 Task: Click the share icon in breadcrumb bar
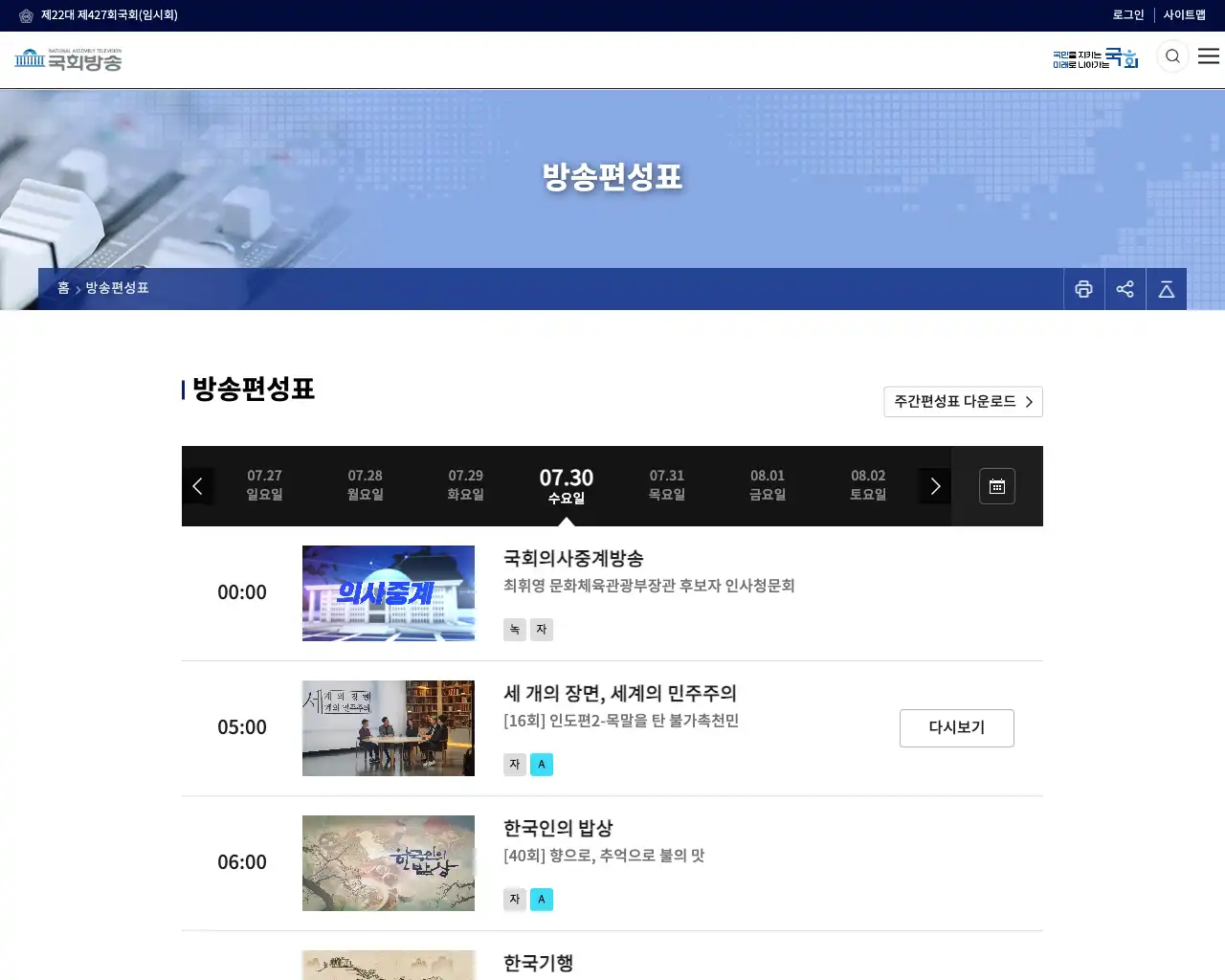pyautogui.click(x=1125, y=289)
